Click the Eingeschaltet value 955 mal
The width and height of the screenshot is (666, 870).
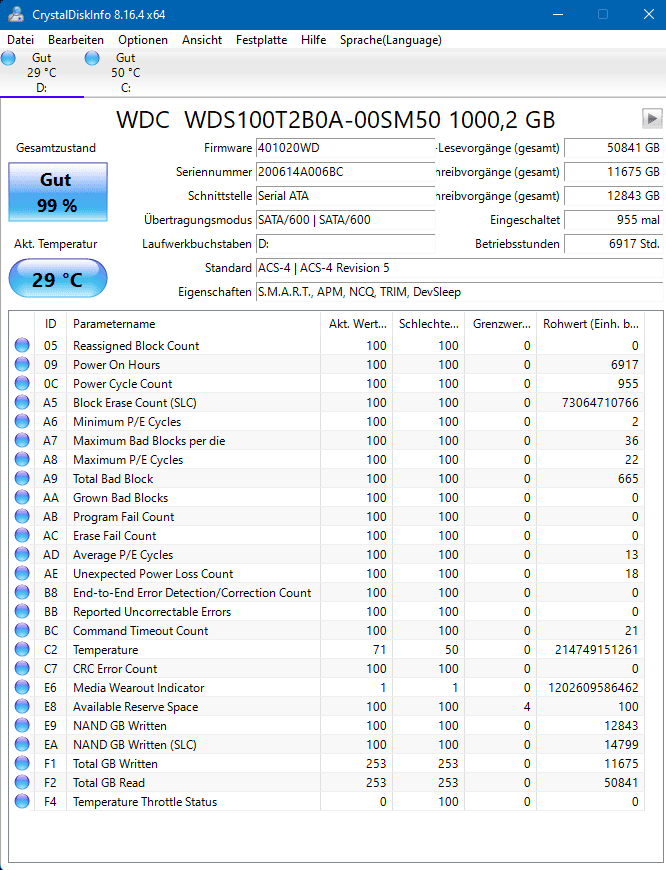click(x=613, y=220)
